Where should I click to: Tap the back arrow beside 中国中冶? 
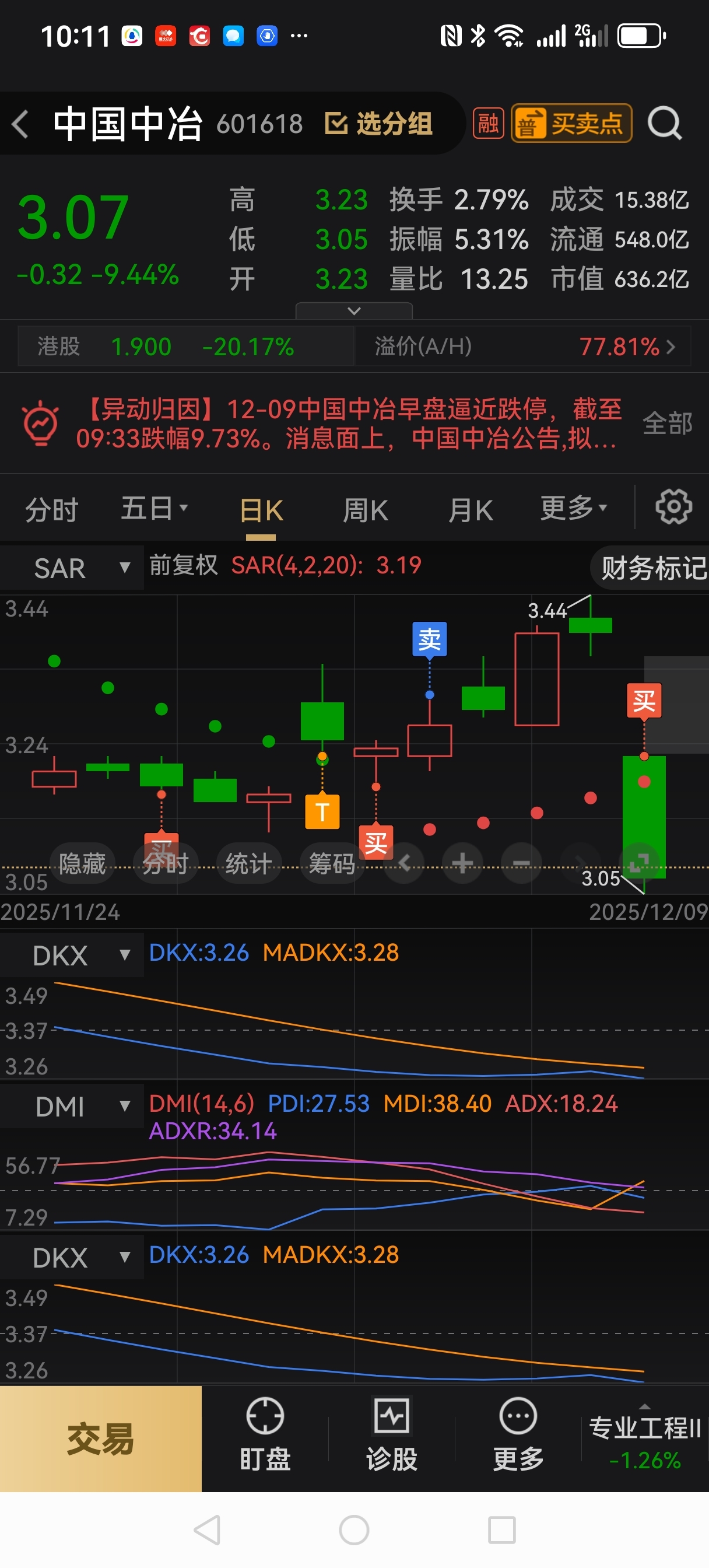tap(20, 124)
